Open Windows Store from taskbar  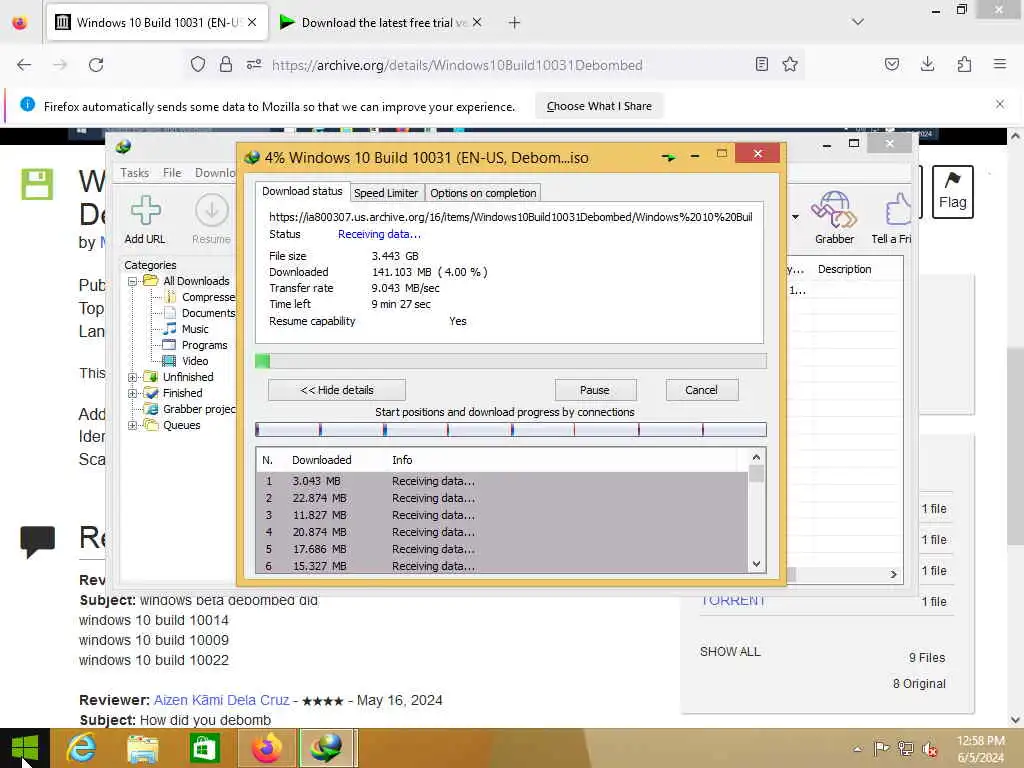[x=204, y=748]
